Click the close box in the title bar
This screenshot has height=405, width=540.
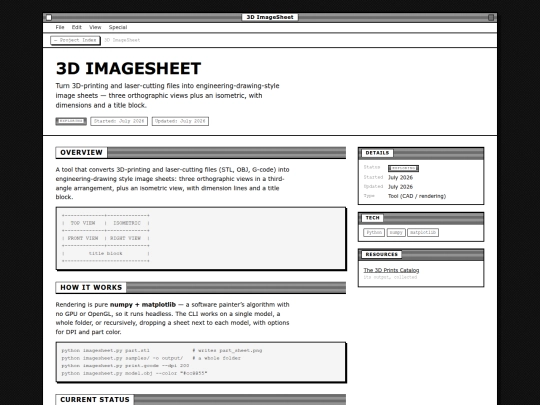[x=49, y=17]
